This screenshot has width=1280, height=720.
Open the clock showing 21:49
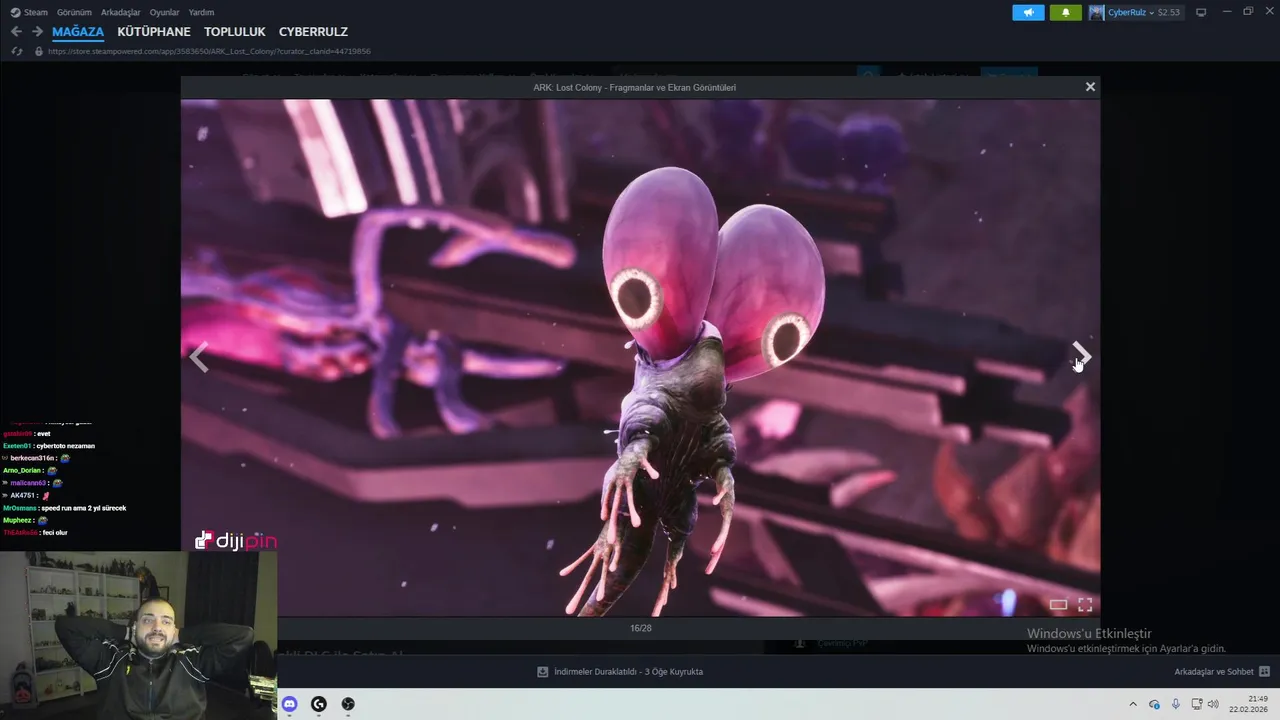(1249, 704)
